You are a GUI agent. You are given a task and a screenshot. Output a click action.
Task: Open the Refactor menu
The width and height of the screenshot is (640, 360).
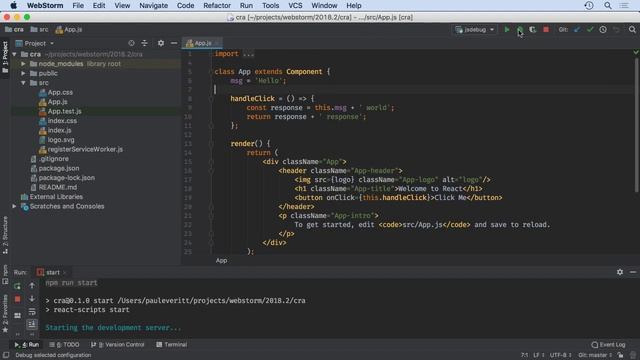217,6
